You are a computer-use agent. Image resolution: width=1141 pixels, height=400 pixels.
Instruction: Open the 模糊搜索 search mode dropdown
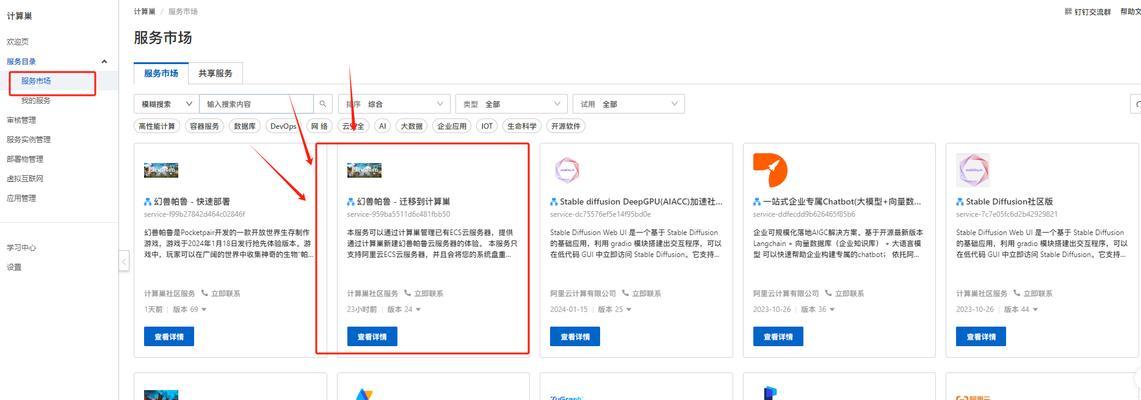point(167,104)
